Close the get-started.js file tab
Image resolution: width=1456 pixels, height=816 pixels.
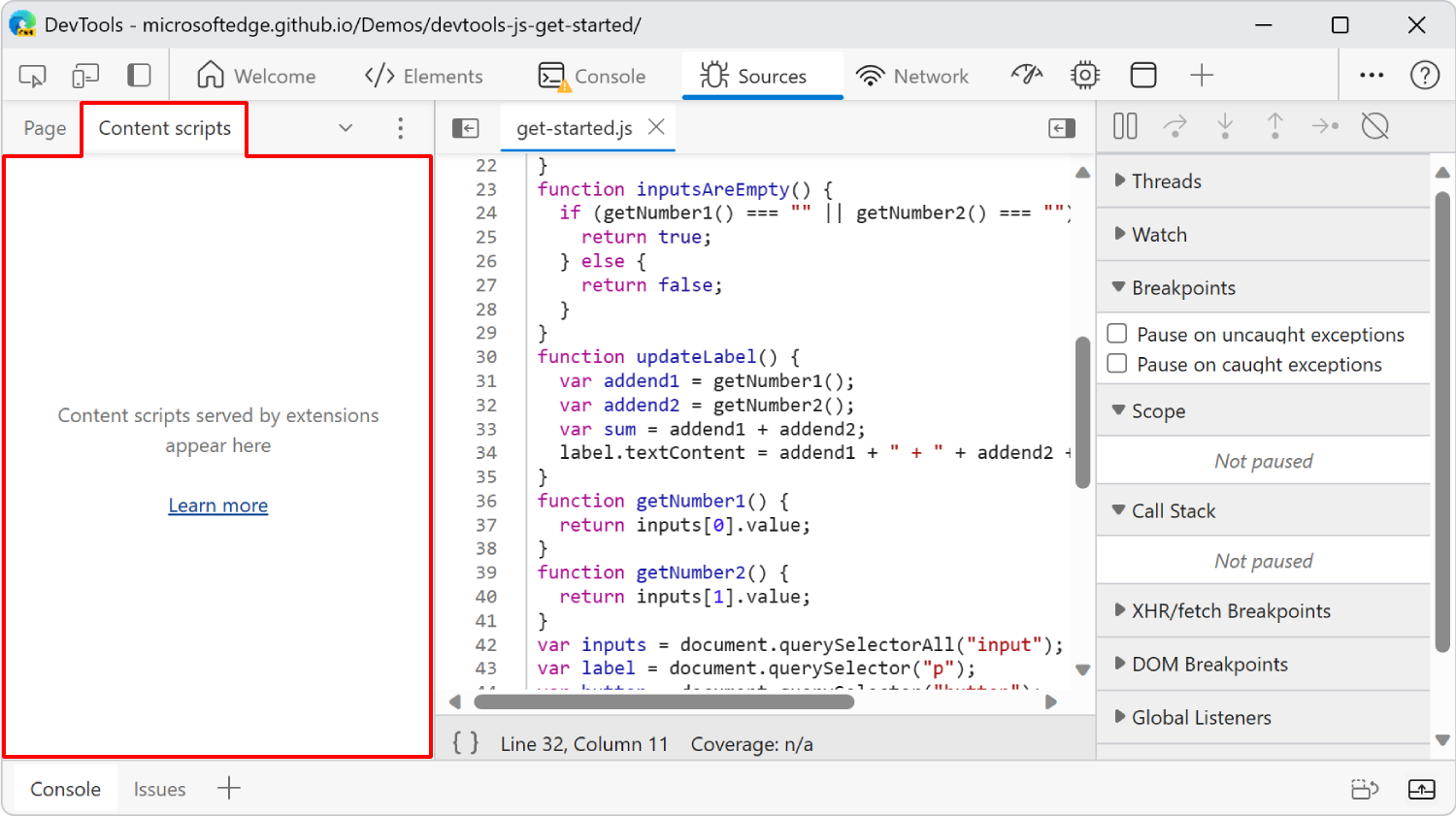tap(656, 126)
